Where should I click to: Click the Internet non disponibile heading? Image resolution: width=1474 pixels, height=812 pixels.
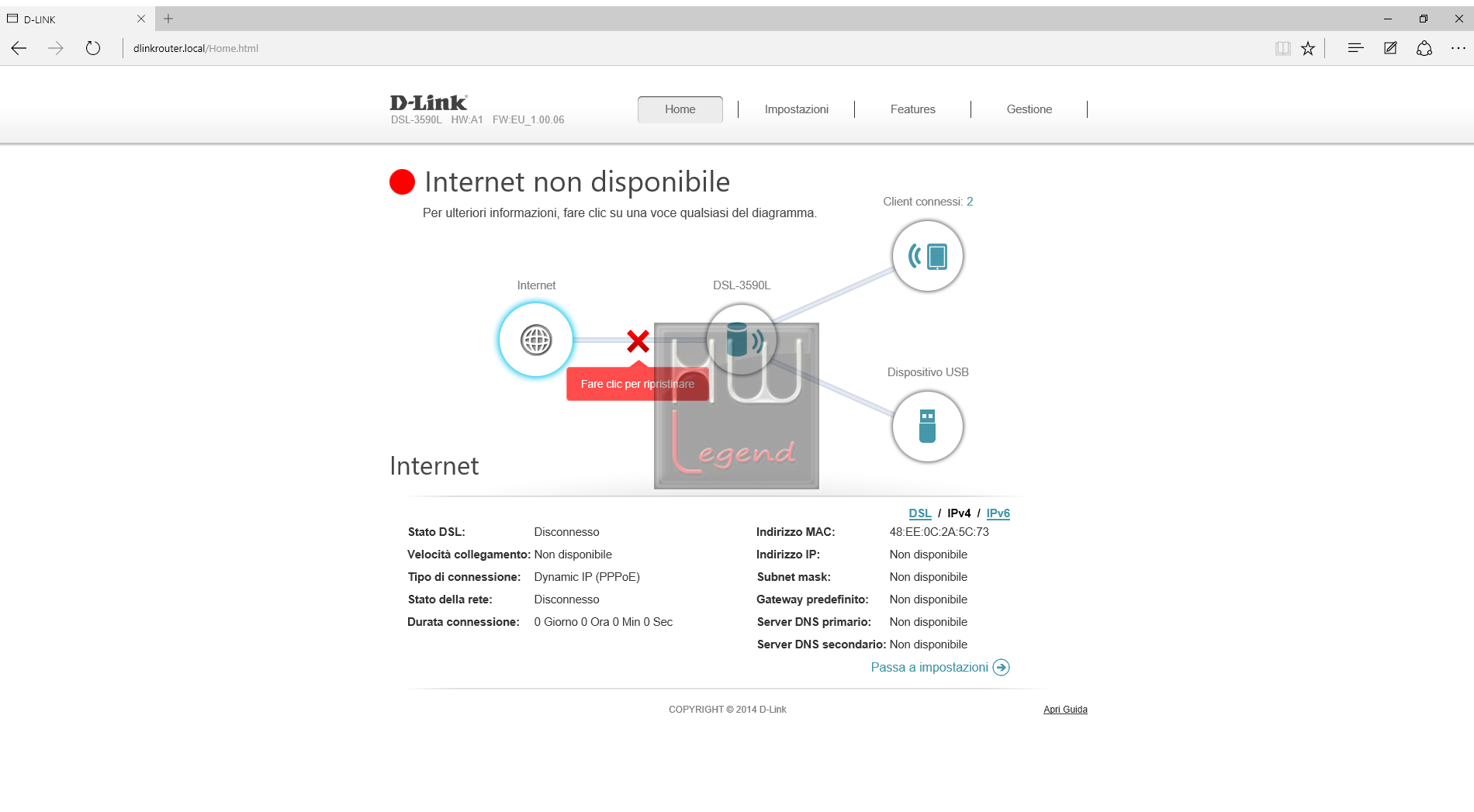click(x=577, y=182)
